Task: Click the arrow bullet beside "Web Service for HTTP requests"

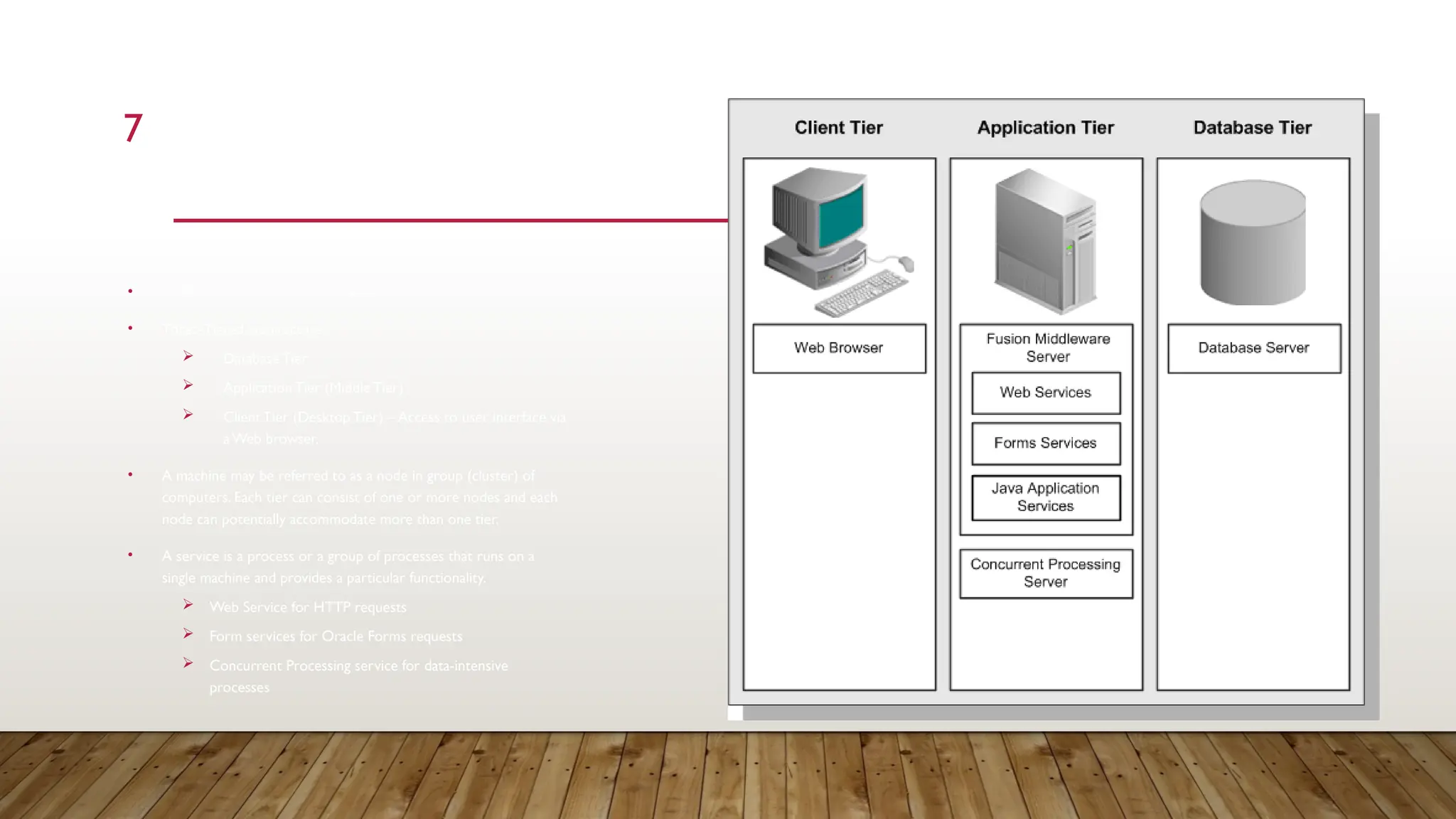Action: (188, 604)
